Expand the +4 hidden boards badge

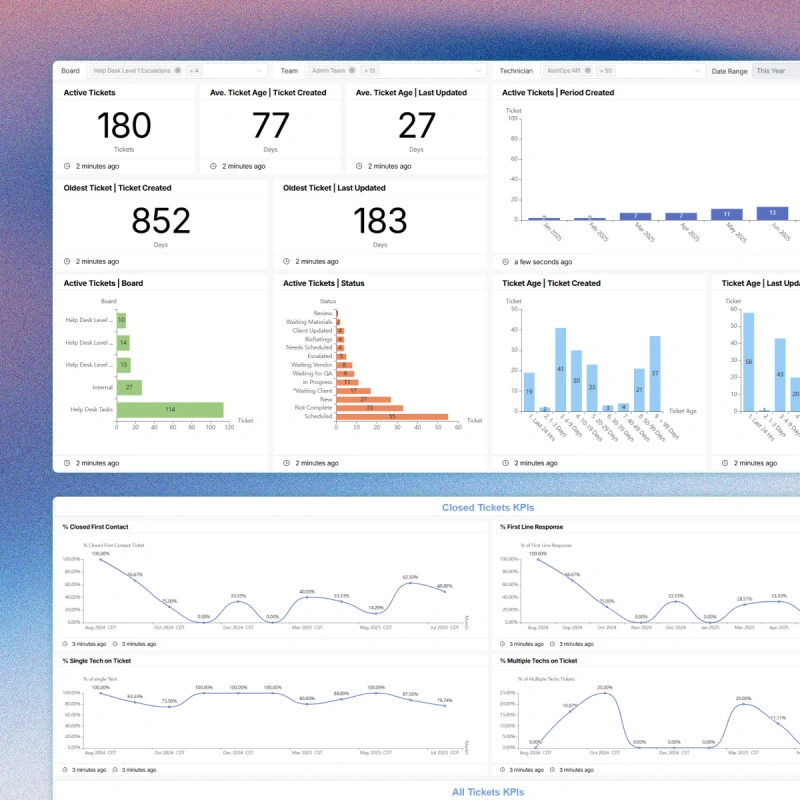click(x=196, y=71)
